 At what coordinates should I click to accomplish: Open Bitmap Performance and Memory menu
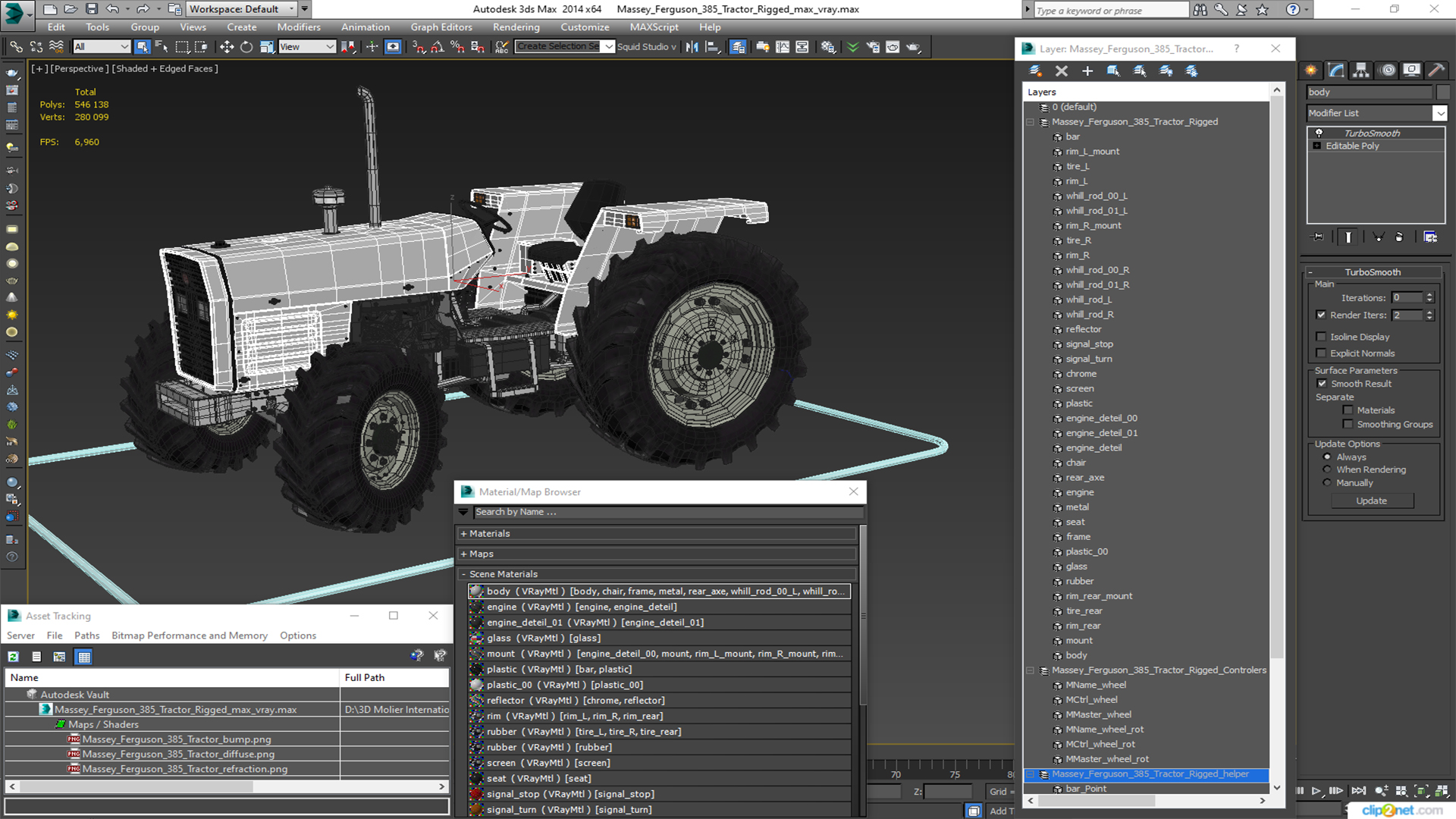point(190,635)
